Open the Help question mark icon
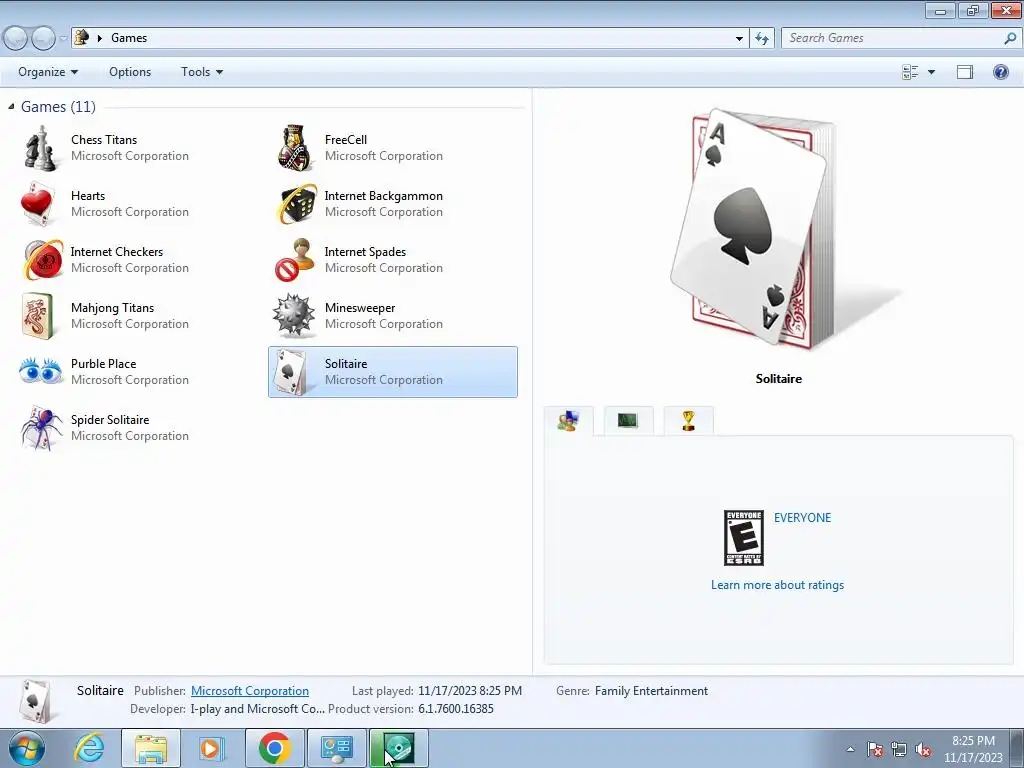Image resolution: width=1024 pixels, height=768 pixels. (x=1000, y=72)
